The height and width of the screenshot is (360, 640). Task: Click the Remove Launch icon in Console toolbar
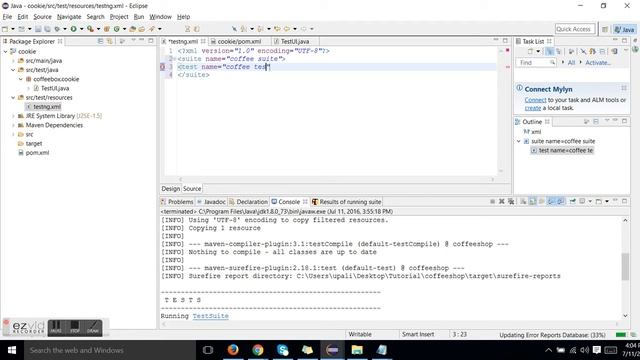(x=502, y=202)
